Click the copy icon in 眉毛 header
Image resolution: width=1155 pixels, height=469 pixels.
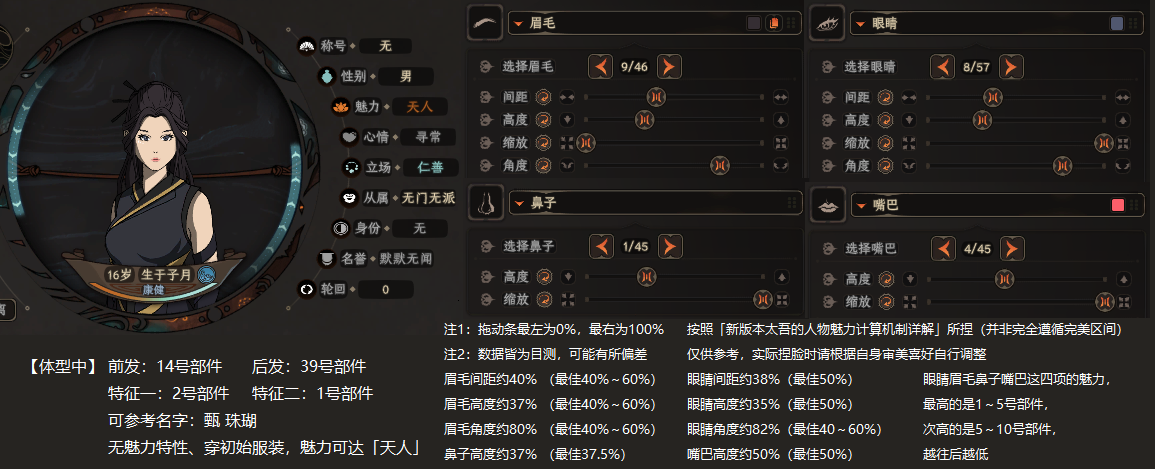coord(773,23)
